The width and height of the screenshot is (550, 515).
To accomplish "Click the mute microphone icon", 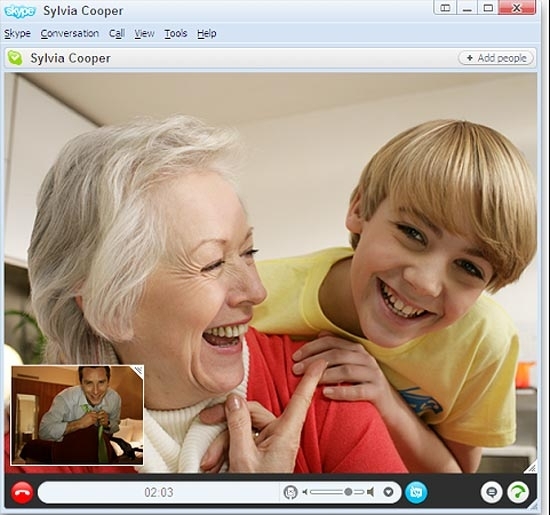I will point(290,492).
